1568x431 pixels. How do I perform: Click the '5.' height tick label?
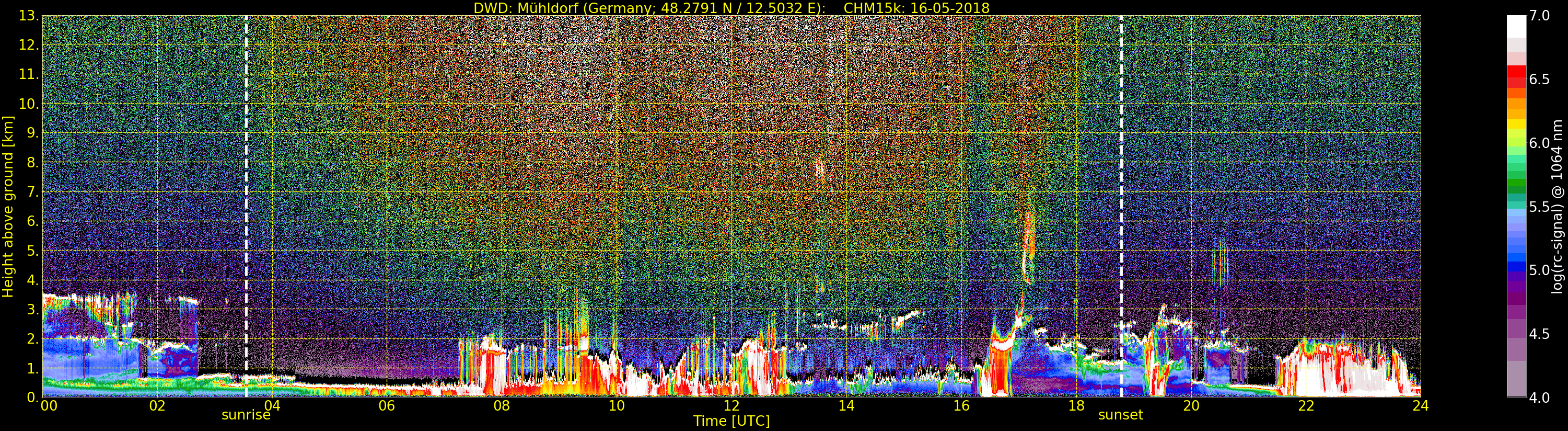(32, 251)
